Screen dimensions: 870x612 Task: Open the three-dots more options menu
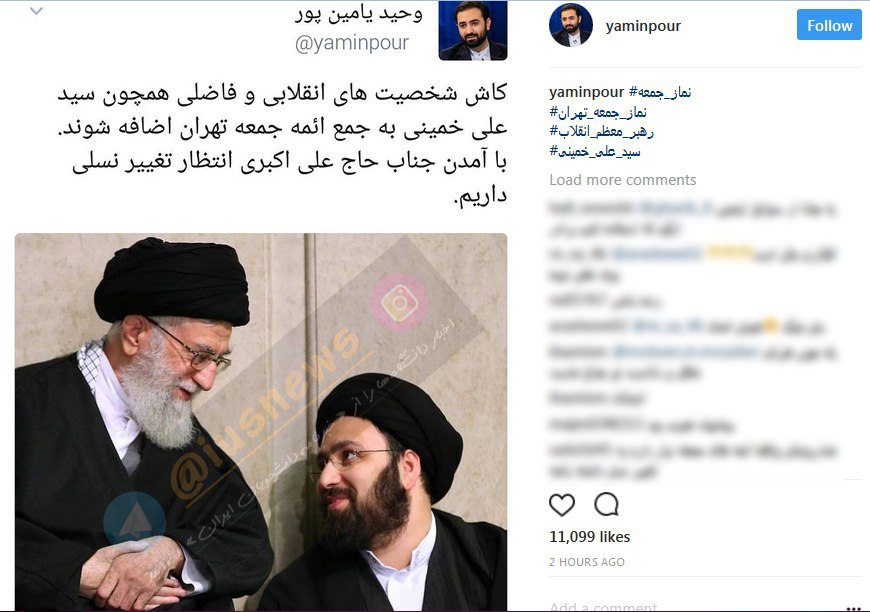(x=854, y=608)
